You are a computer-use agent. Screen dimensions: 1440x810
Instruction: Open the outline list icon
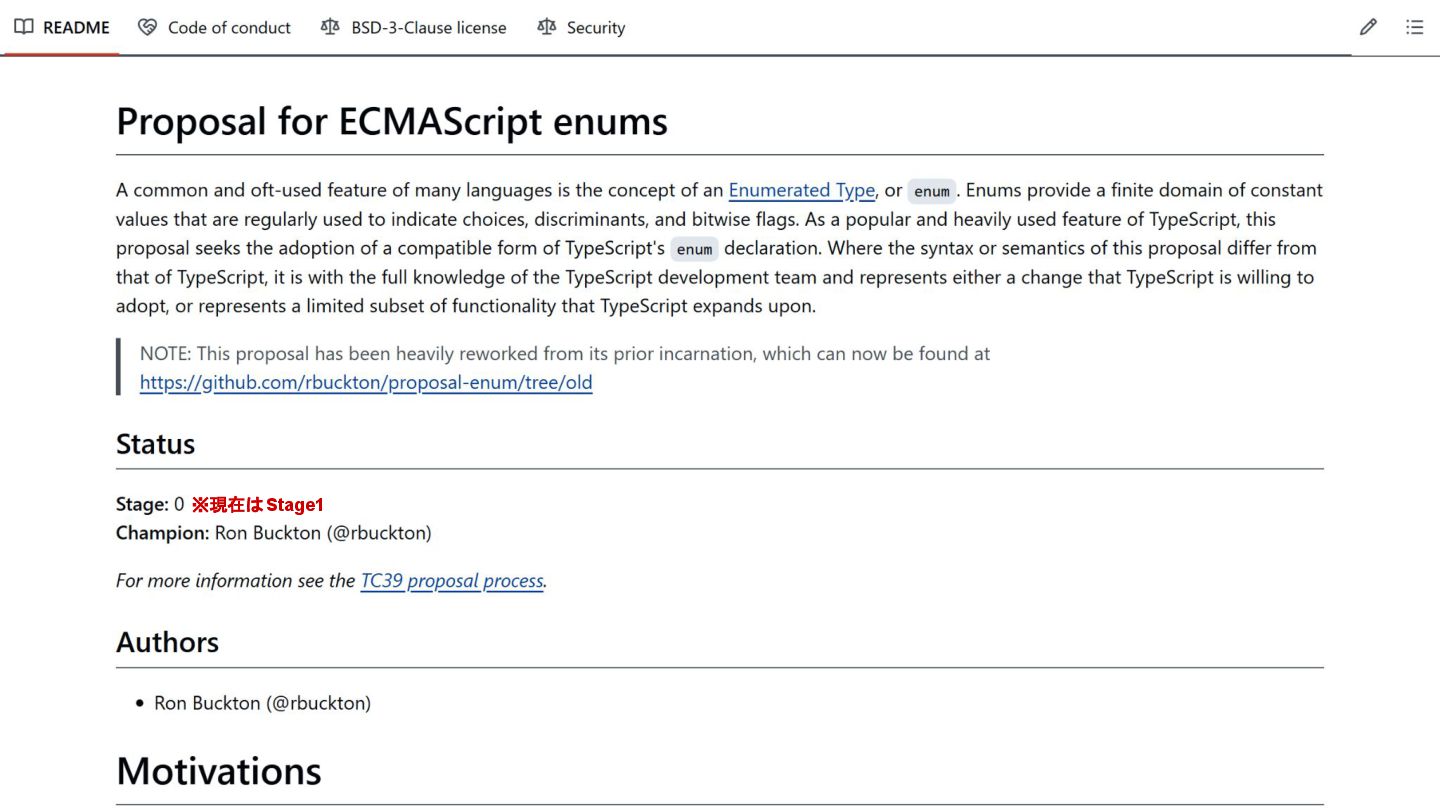coord(1414,27)
